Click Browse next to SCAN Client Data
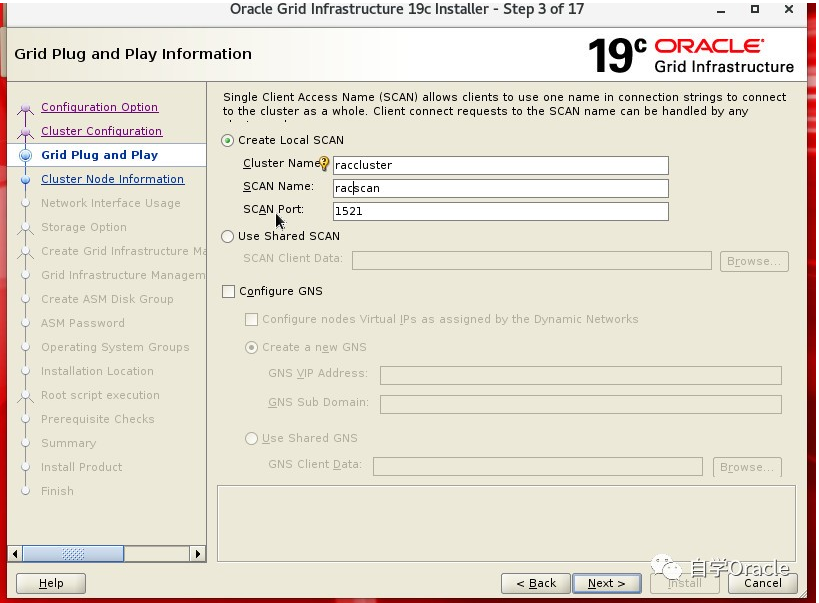This screenshot has height=603, width=819. [754, 261]
